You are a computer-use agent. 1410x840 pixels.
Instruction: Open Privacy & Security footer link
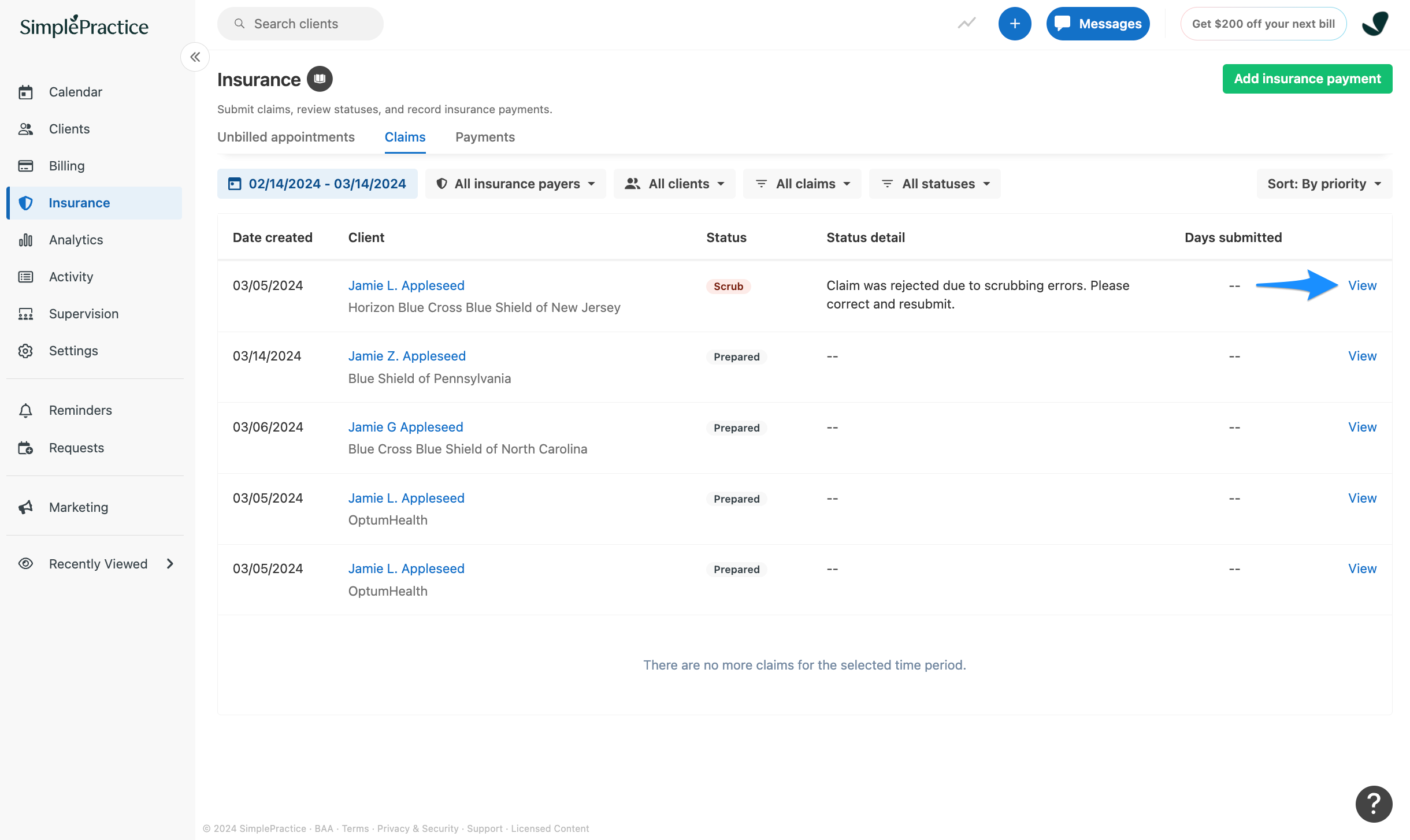pos(418,828)
